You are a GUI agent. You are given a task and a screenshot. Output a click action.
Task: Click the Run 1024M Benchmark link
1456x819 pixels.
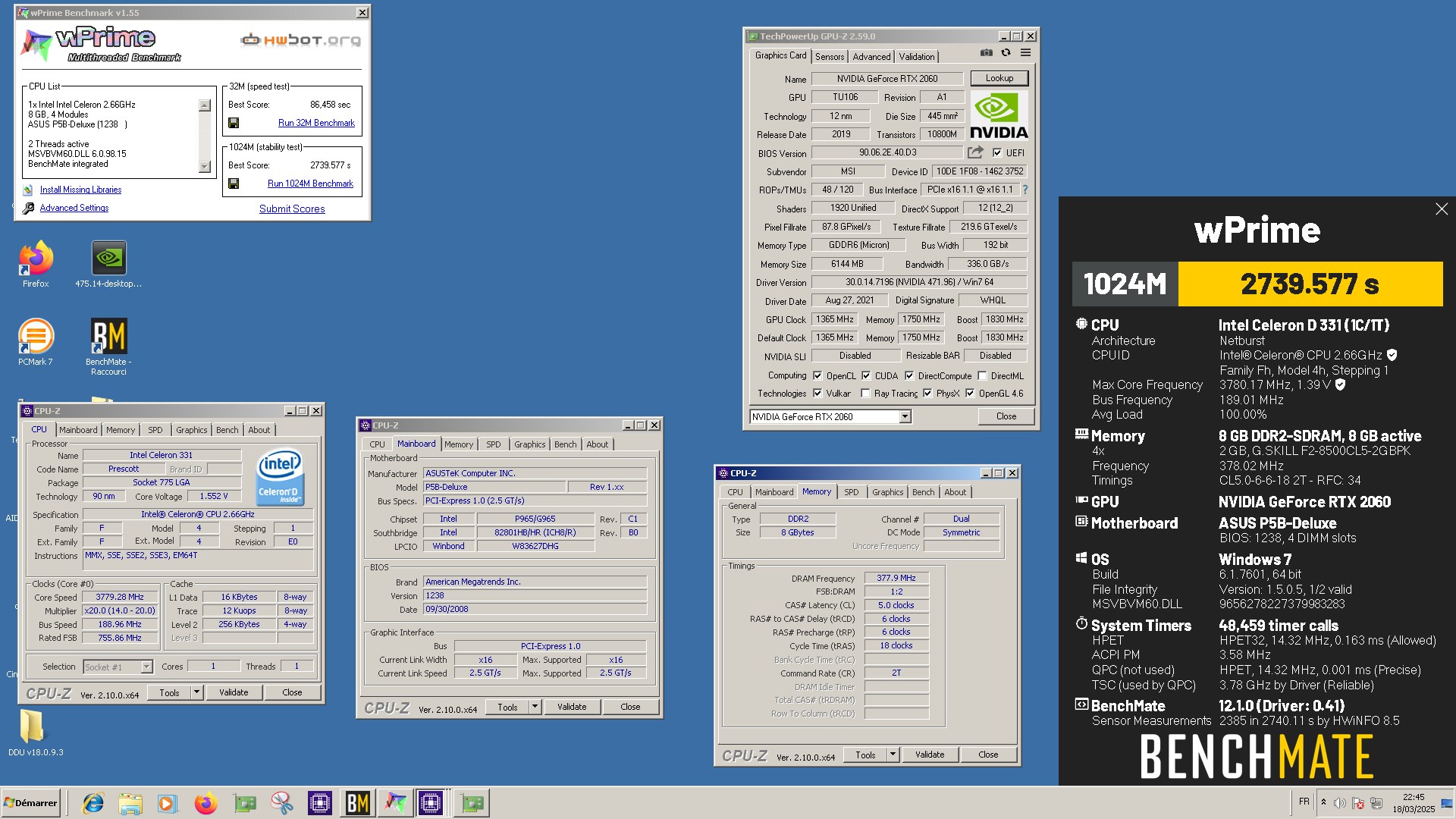310,184
